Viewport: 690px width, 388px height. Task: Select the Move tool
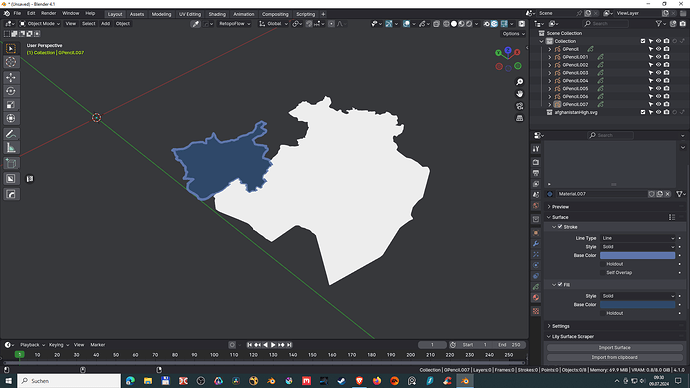pyautogui.click(x=11, y=77)
